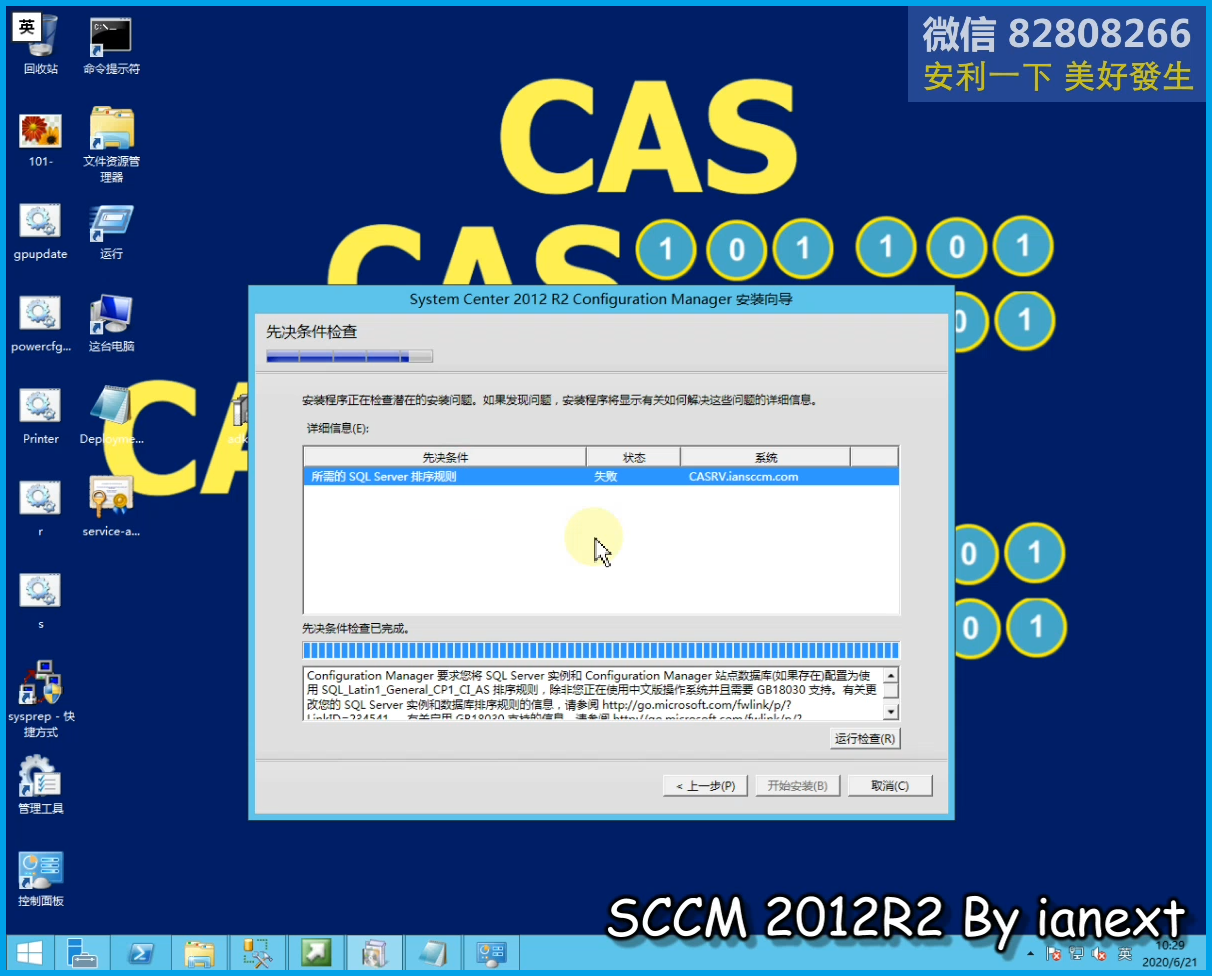
Task: Launch Windows PowerShell from the taskbar
Action: click(141, 953)
